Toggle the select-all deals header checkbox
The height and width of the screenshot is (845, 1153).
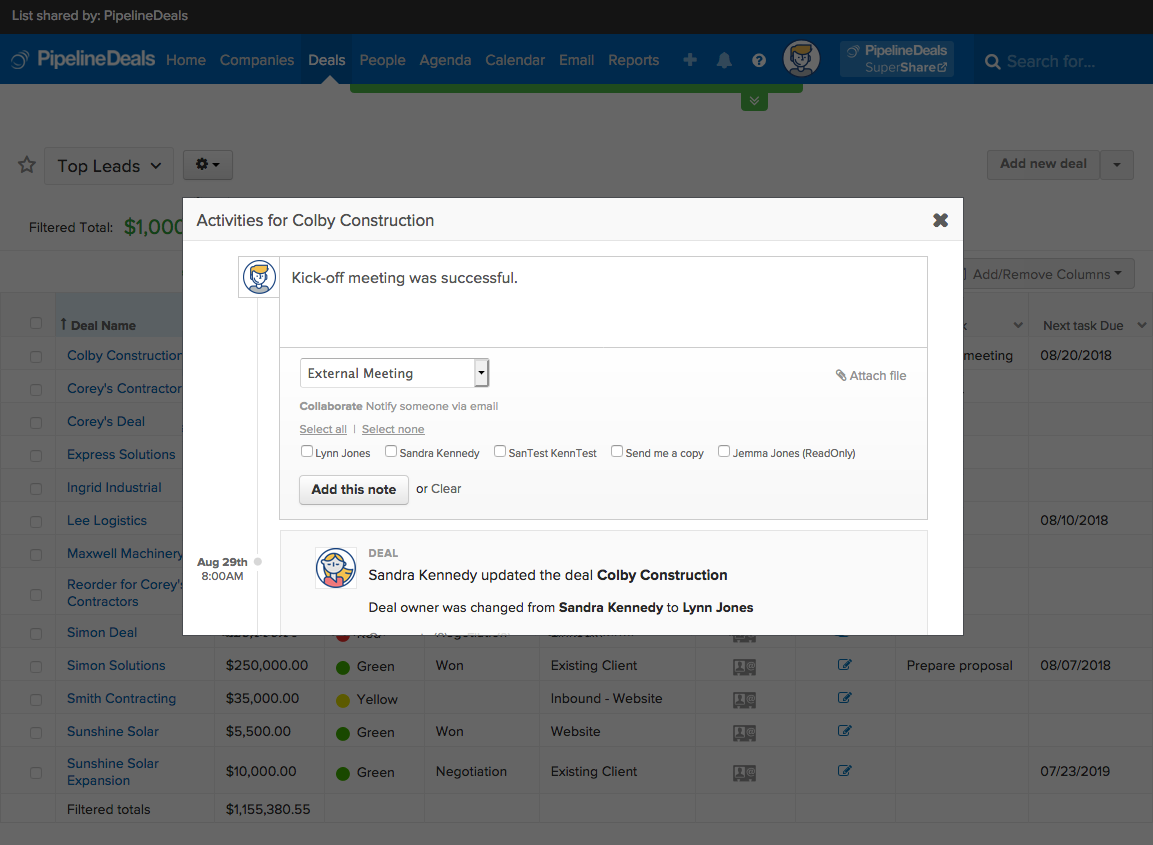(36, 323)
